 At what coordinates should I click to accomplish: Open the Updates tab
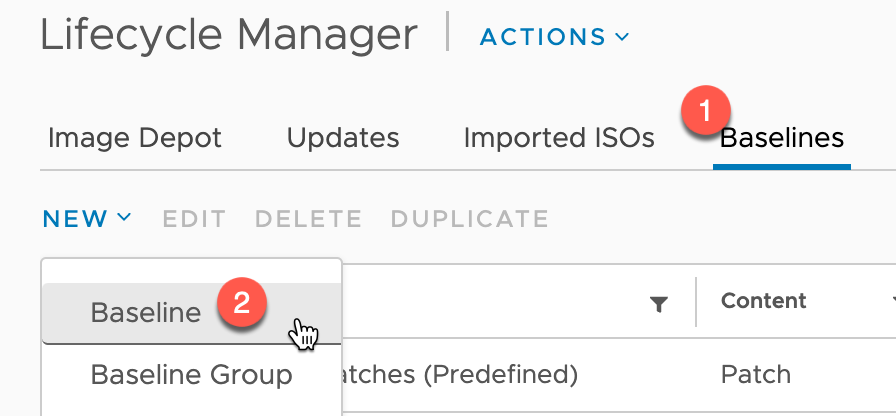[343, 138]
